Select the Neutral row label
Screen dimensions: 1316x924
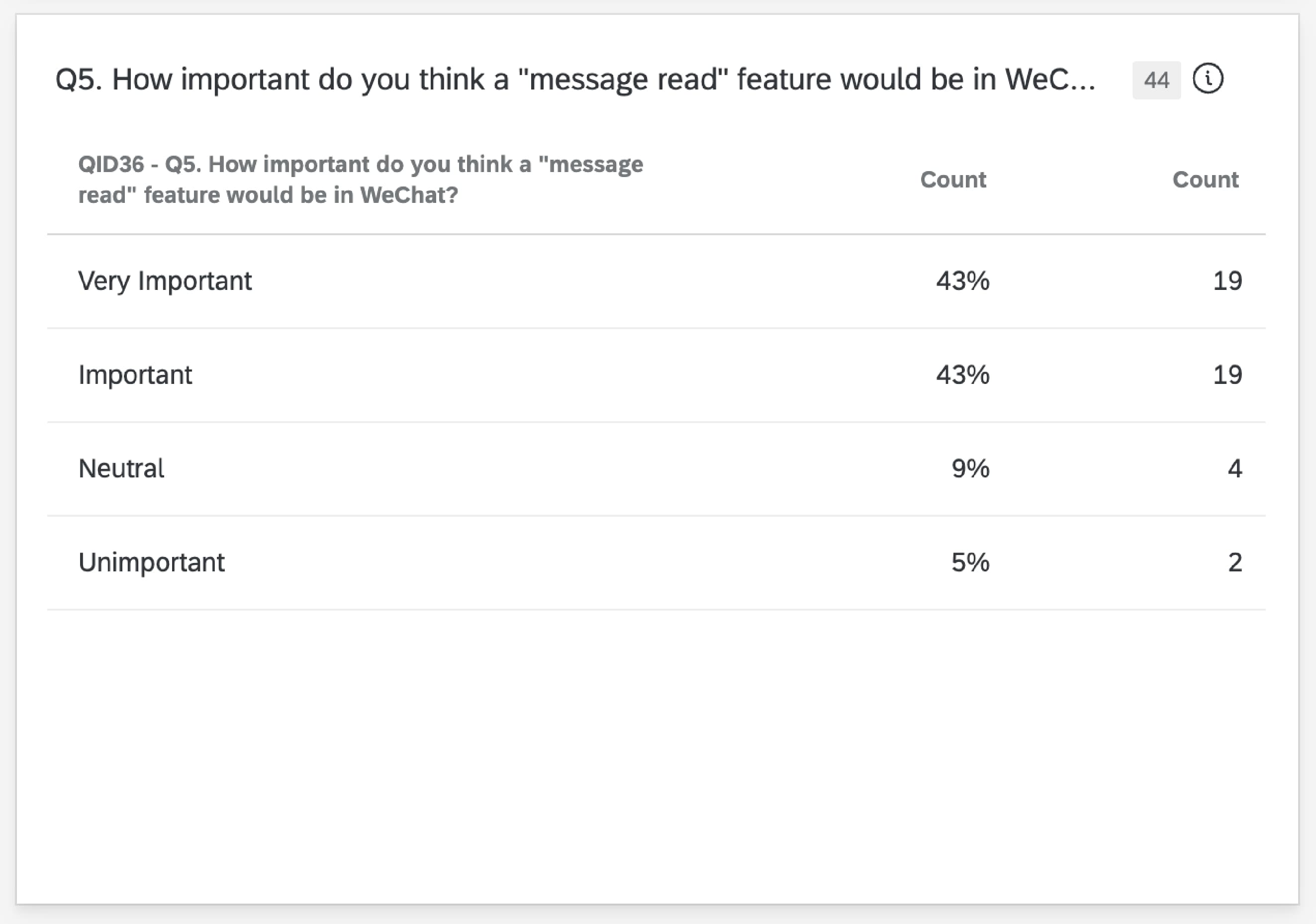[121, 468]
